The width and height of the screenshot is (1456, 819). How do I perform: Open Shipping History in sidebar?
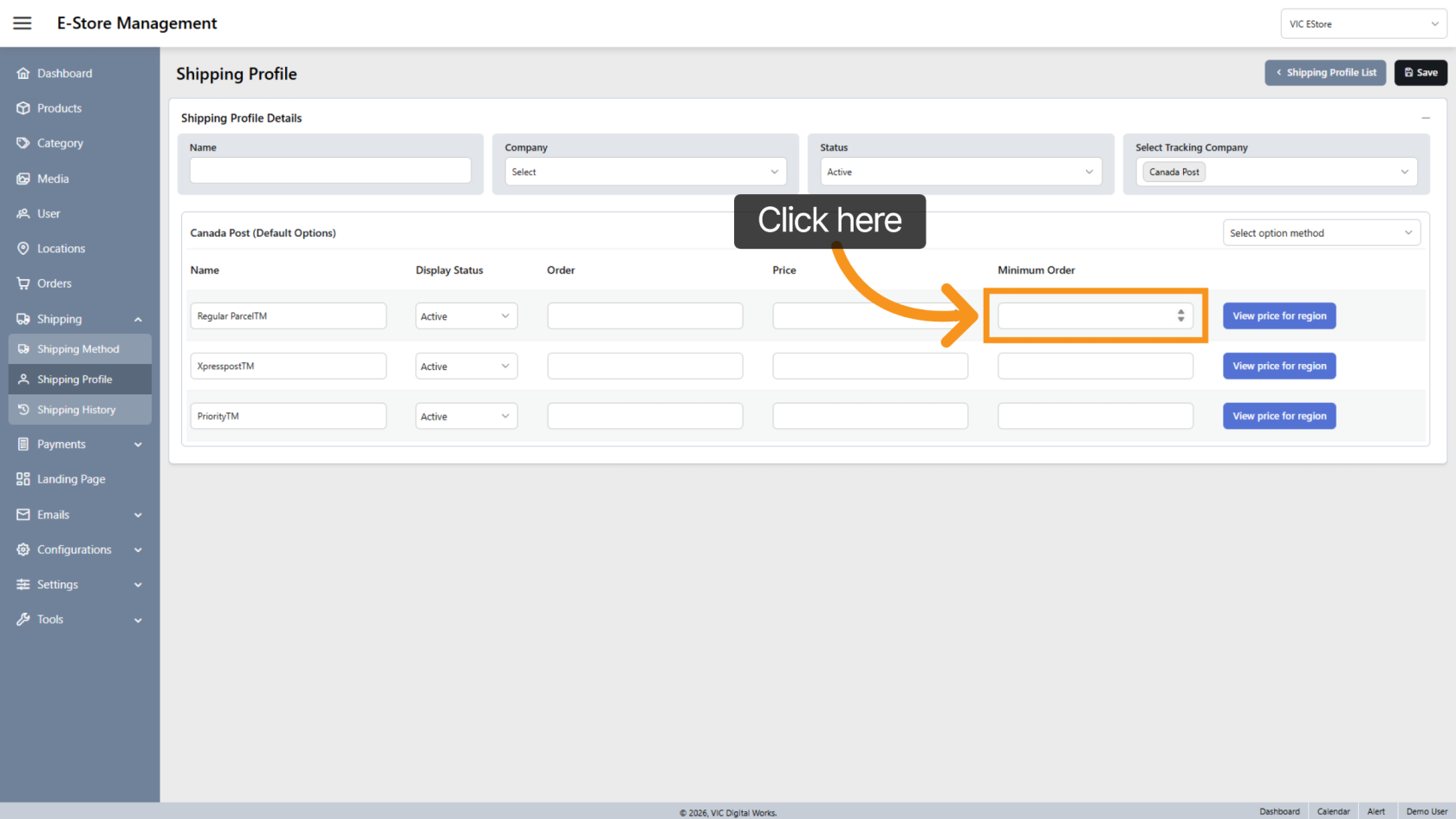point(76,410)
